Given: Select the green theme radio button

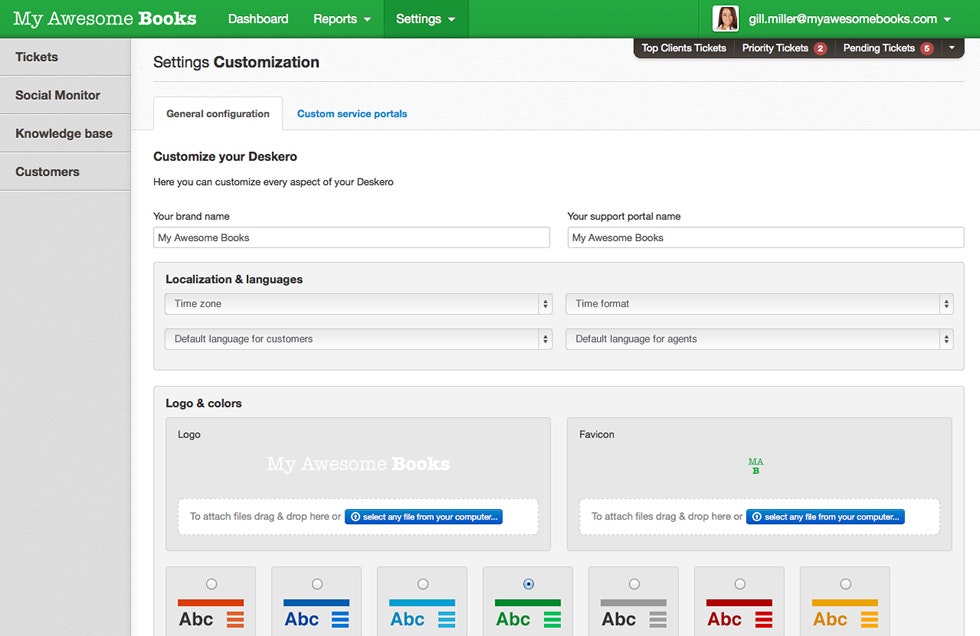Looking at the screenshot, I should [528, 584].
